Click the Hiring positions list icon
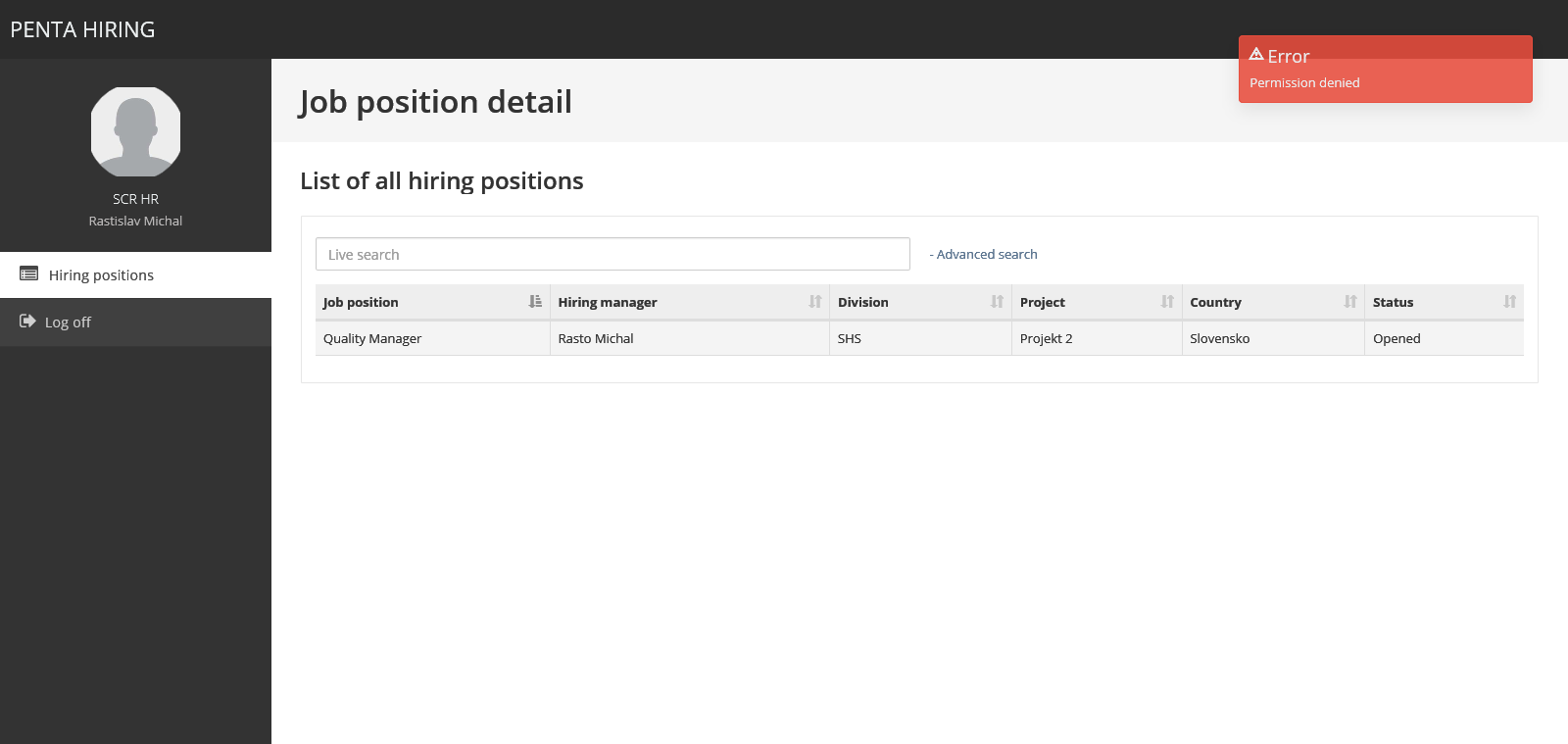 point(29,274)
